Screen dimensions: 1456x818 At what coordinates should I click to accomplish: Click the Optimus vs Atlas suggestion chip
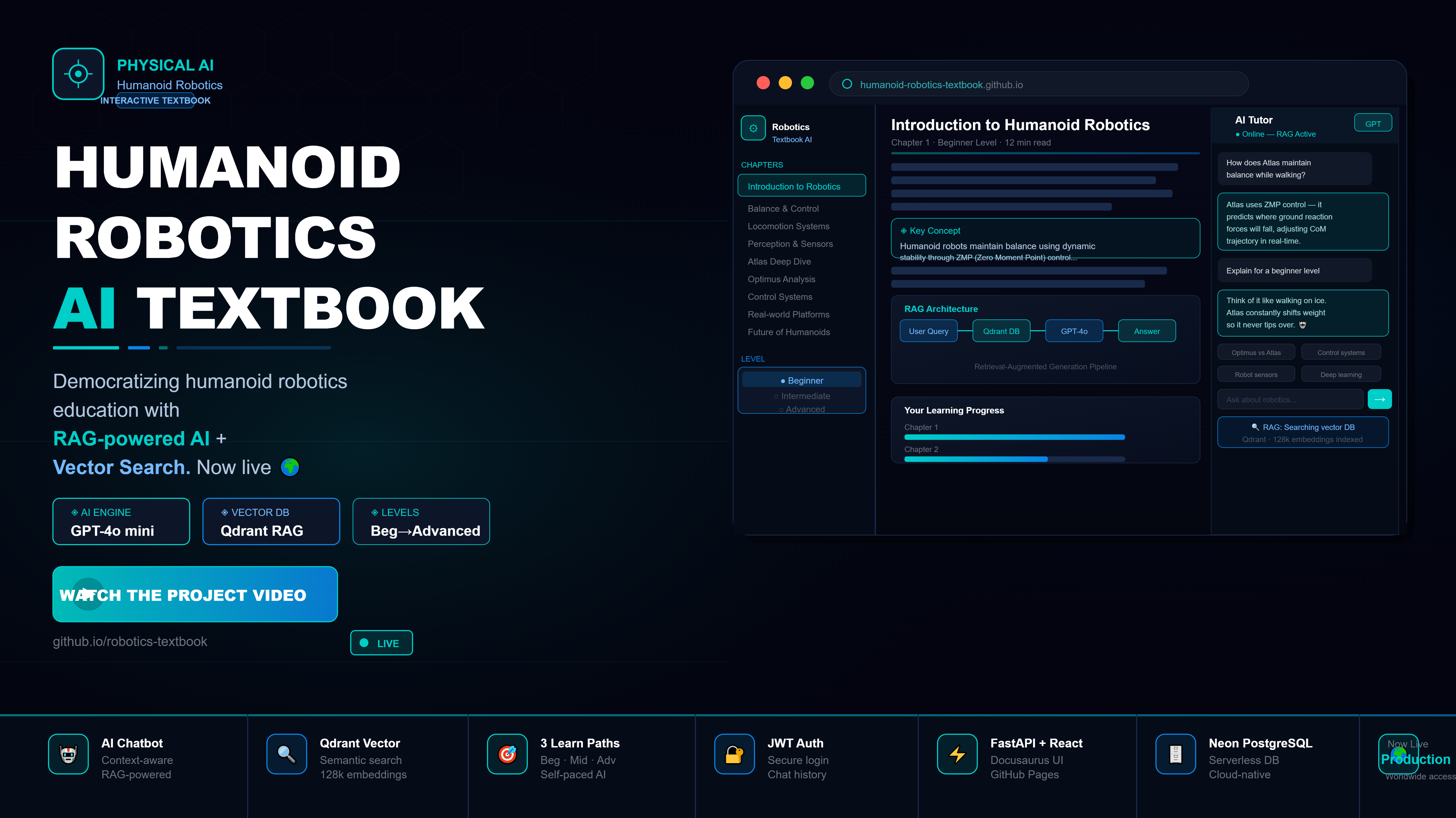coord(1256,352)
